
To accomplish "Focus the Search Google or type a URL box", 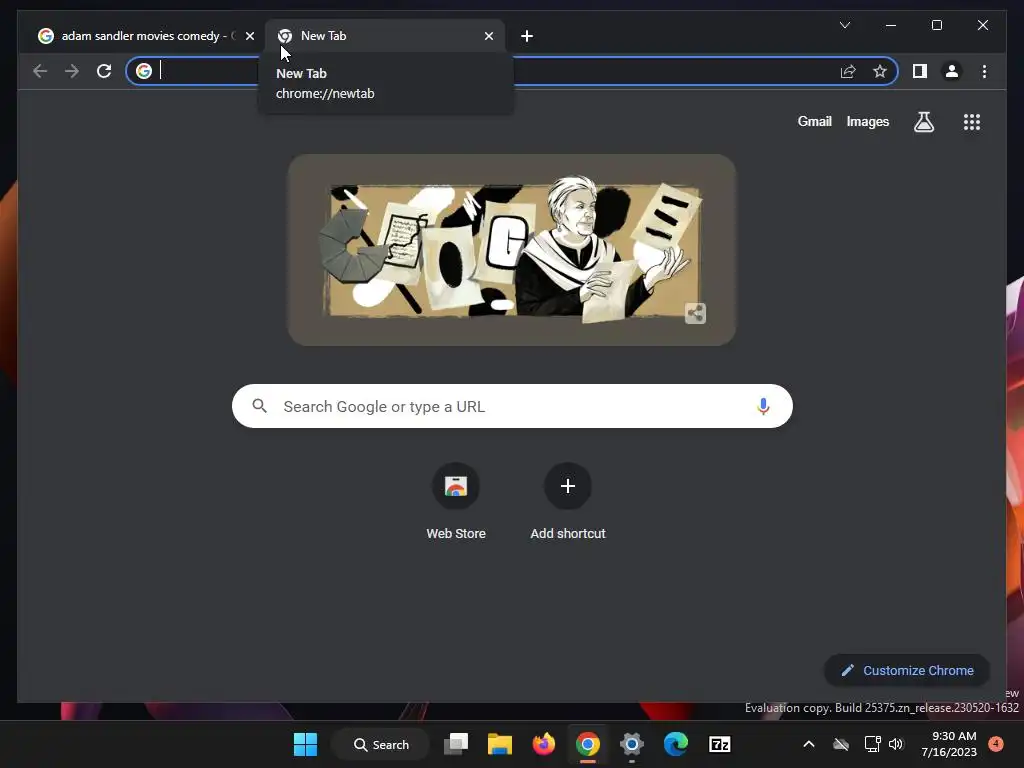I will pos(512,406).
